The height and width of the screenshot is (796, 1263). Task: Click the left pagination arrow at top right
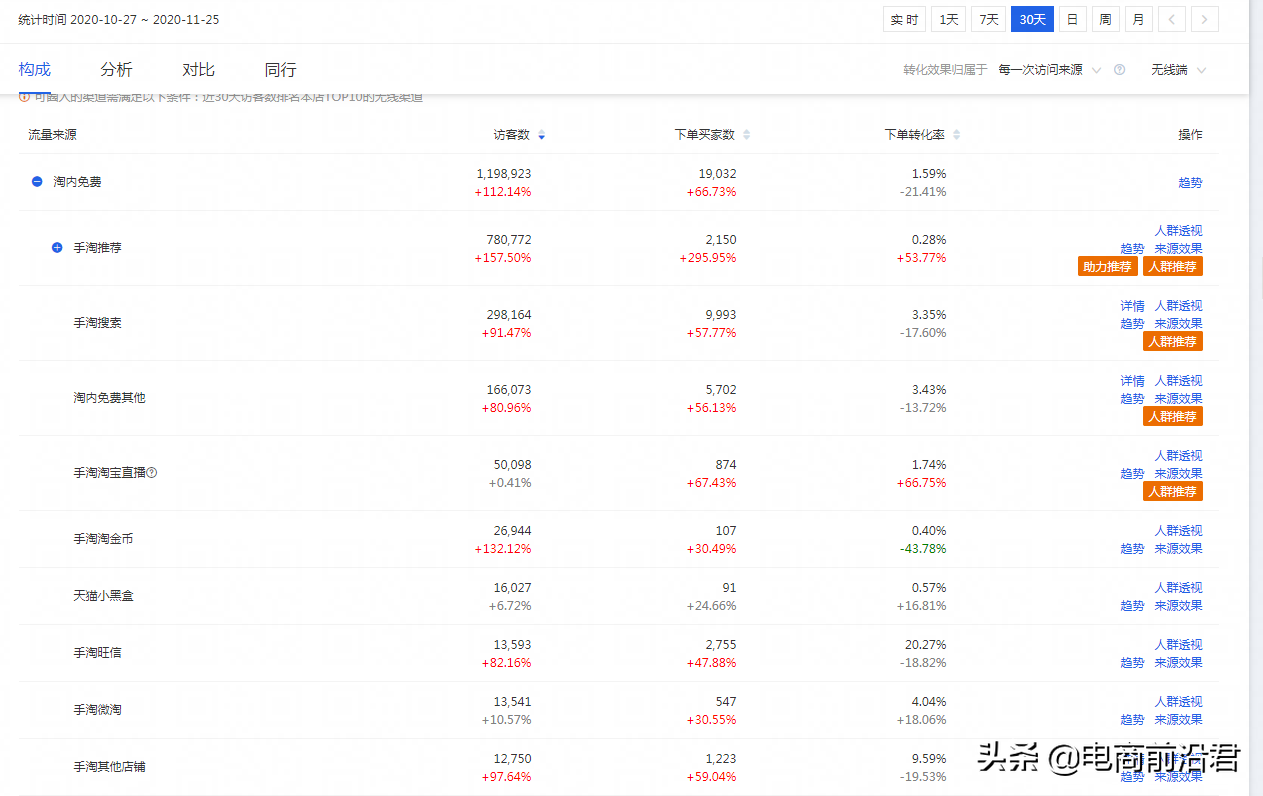[x=1171, y=18]
